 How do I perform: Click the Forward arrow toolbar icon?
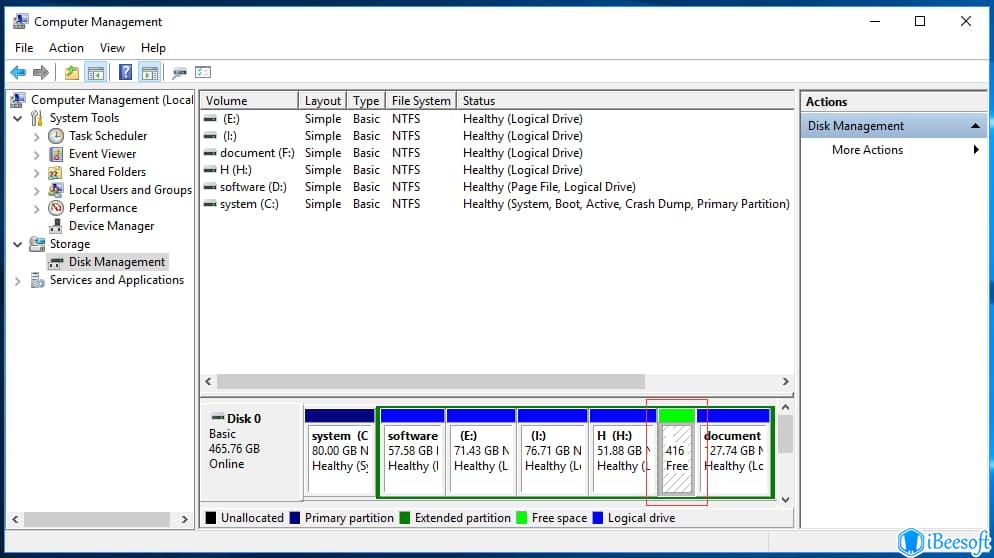click(41, 72)
